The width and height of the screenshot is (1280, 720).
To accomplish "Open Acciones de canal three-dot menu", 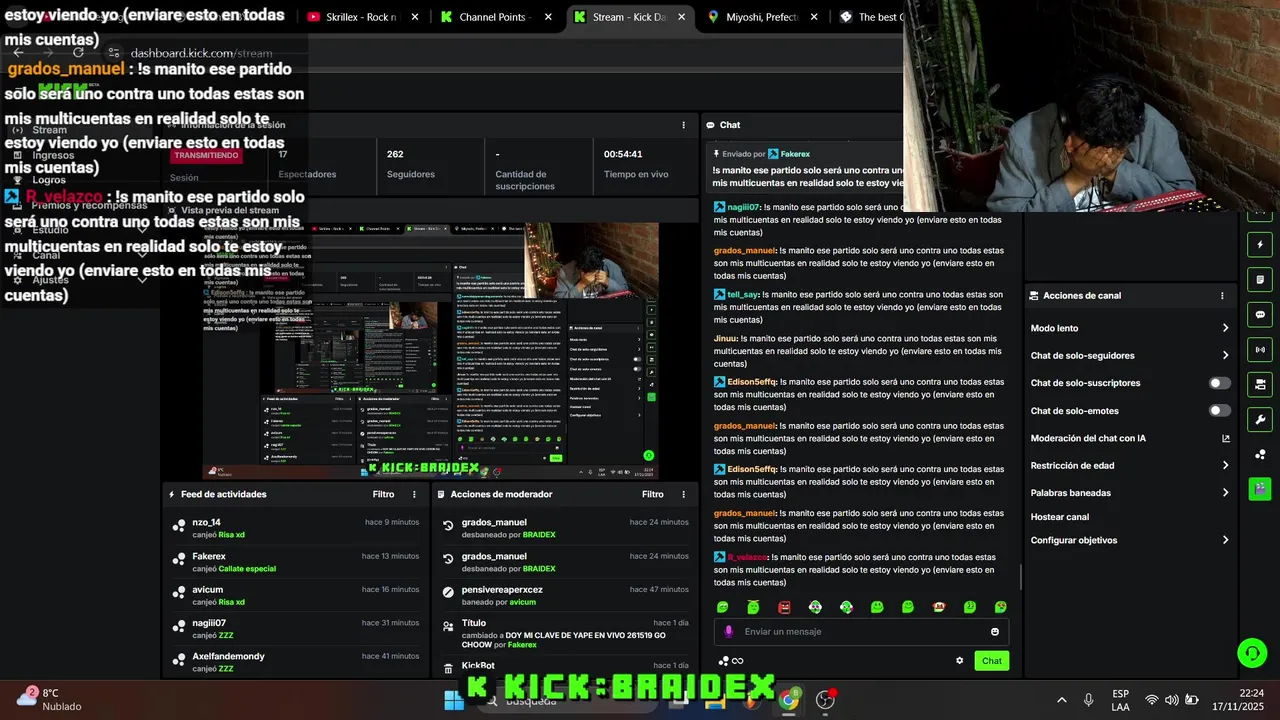I will [x=1222, y=296].
